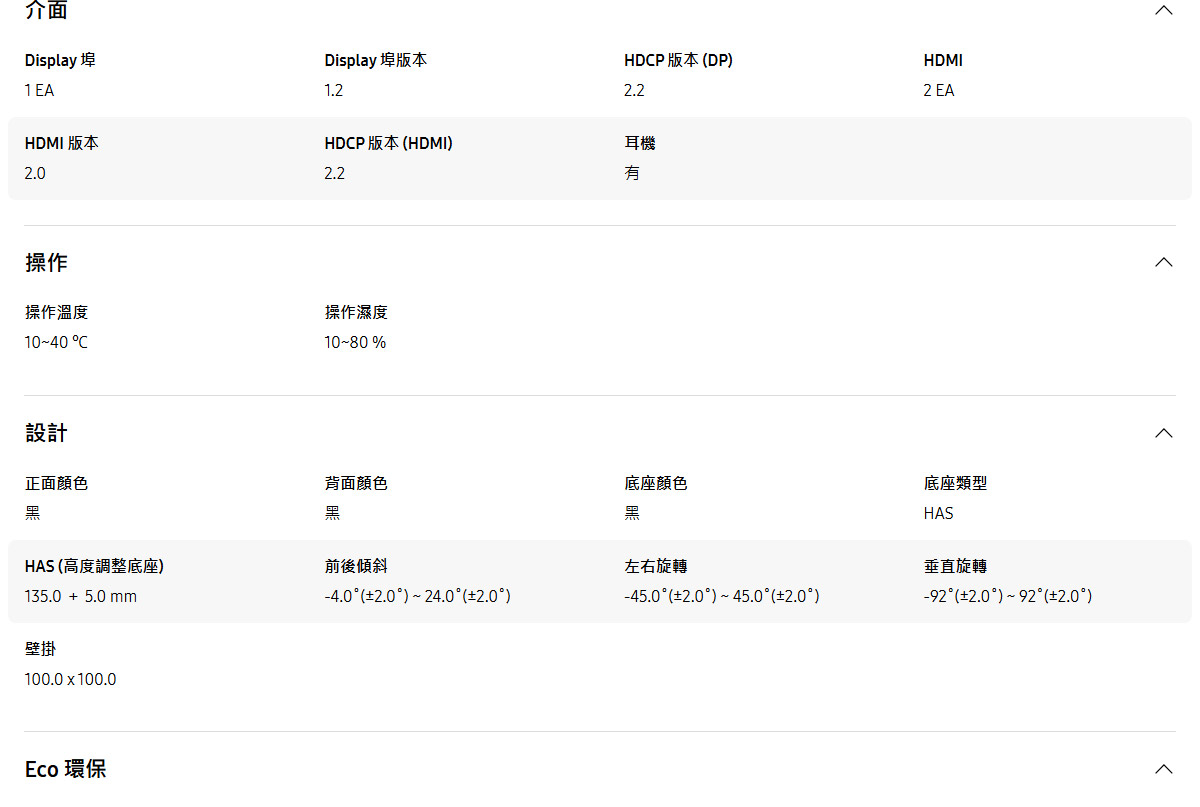Select the 1.2 version value
Image resolution: width=1200 pixels, height=807 pixels.
pyautogui.click(x=334, y=90)
